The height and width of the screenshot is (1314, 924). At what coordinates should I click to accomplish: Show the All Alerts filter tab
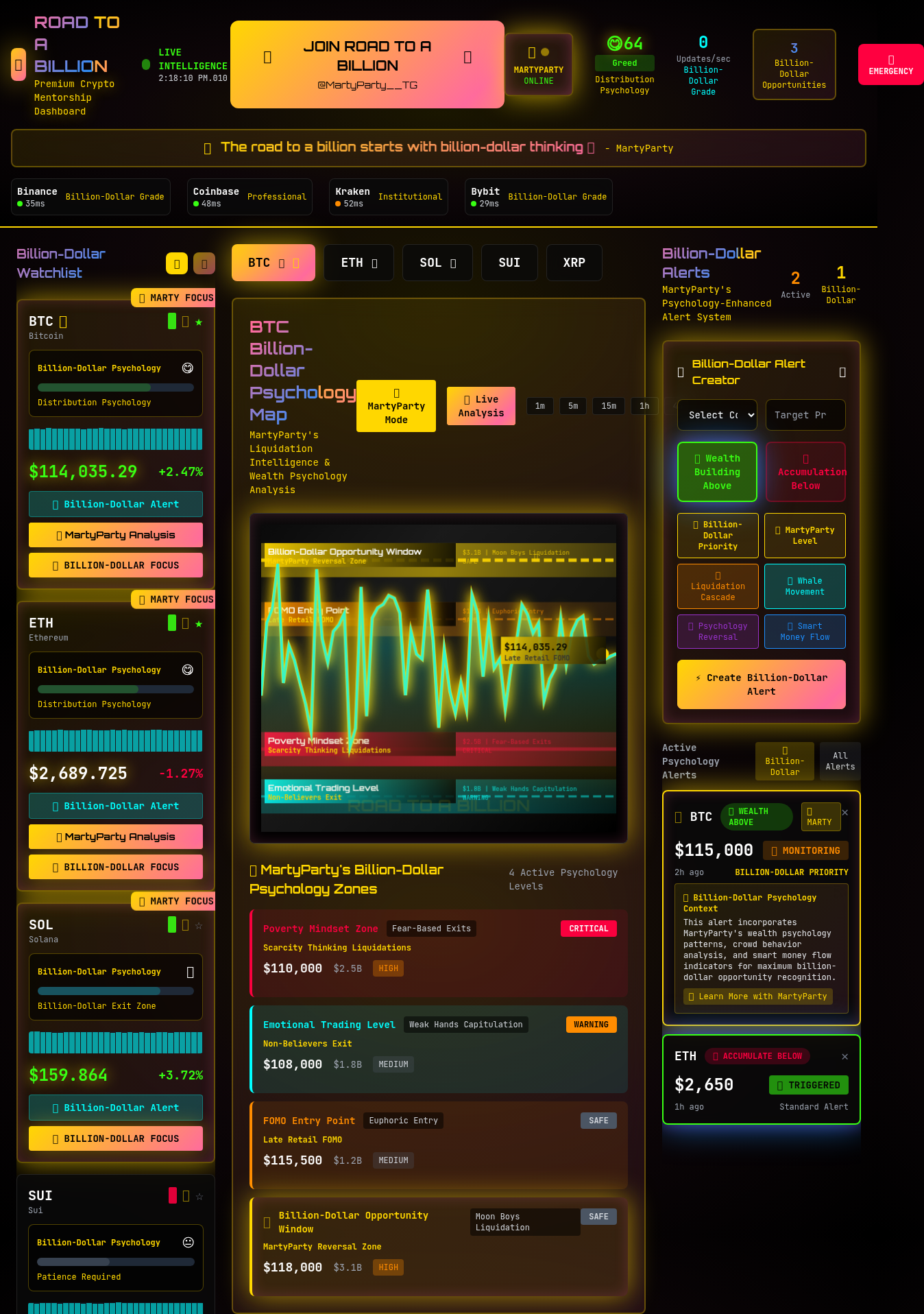click(x=840, y=761)
